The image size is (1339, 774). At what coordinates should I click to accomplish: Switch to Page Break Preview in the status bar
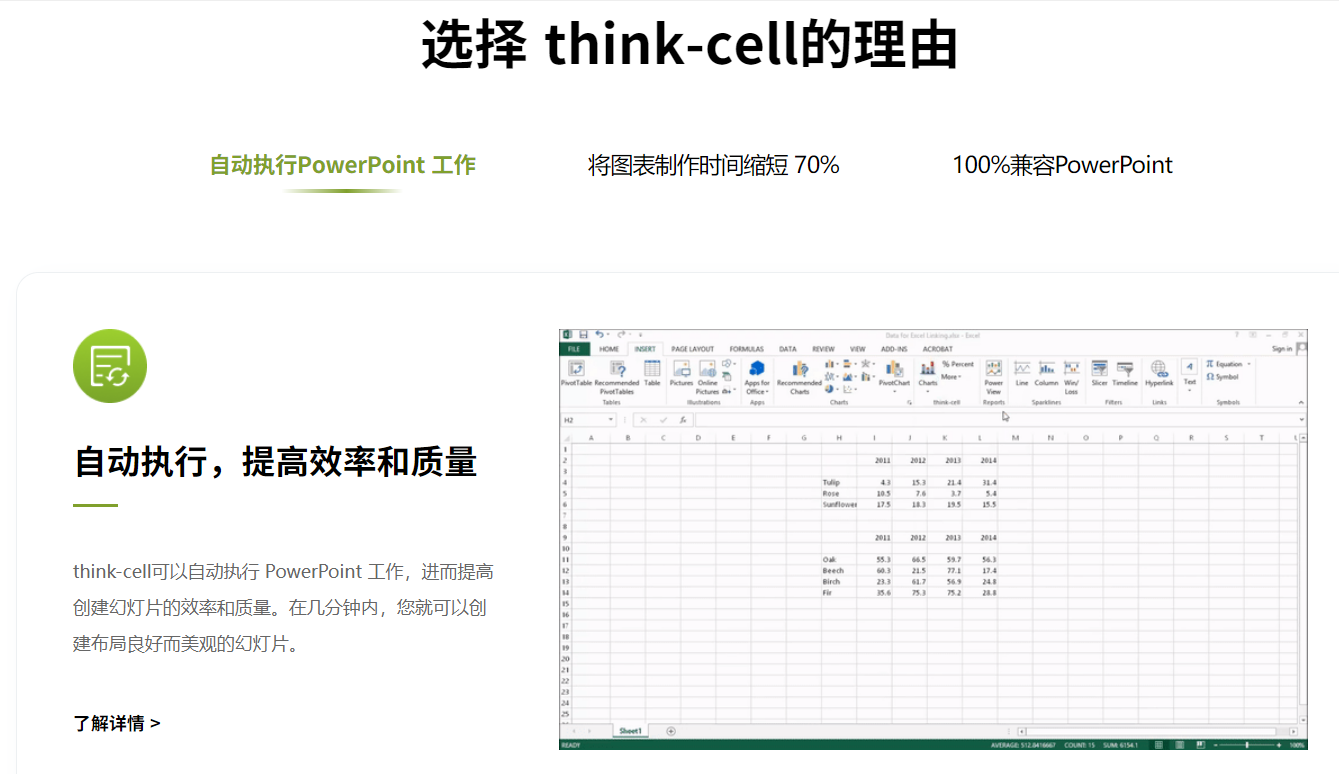point(1201,745)
